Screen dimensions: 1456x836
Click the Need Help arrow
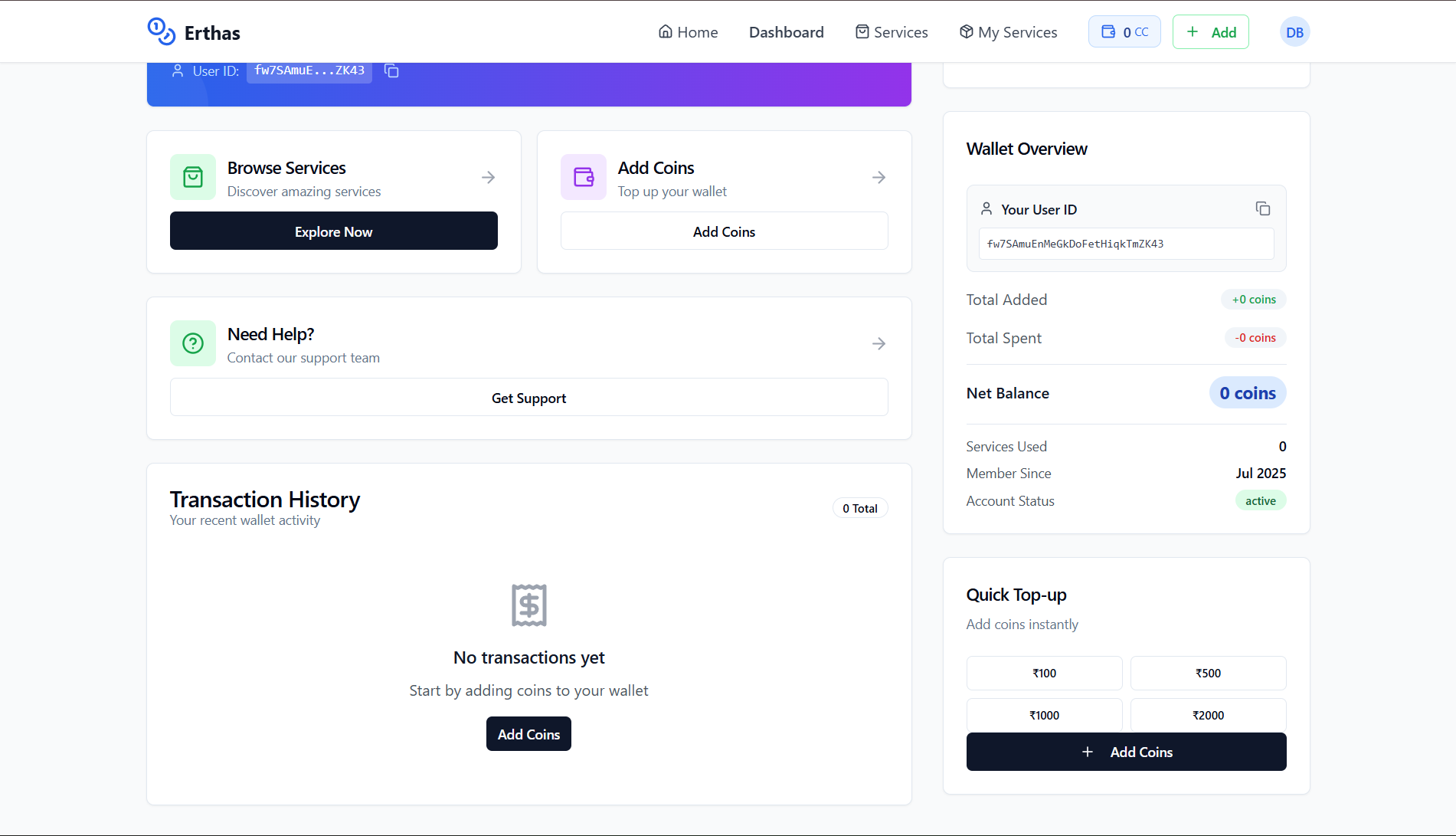pos(879,343)
